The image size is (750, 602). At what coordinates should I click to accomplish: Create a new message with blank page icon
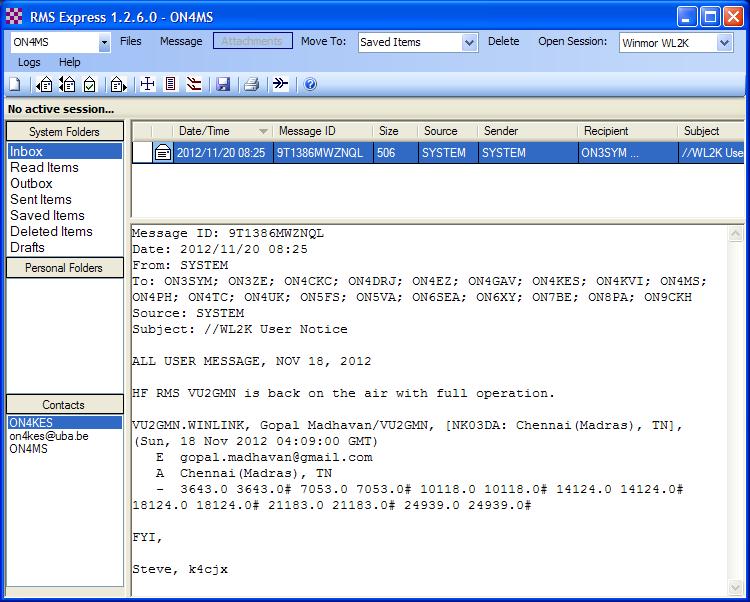tap(15, 85)
